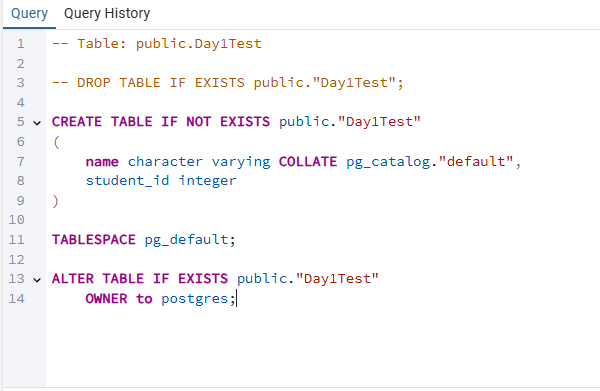Image resolution: width=600 pixels, height=391 pixels.
Task: Click the 'CREATE TABLE IF NOT EXISTS' keywords
Action: click(x=161, y=122)
